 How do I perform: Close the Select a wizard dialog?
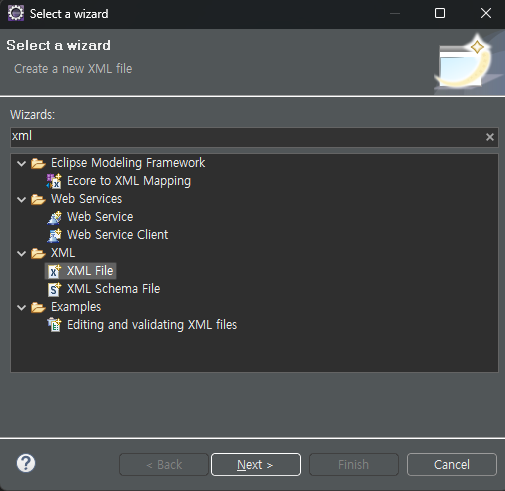coord(486,13)
